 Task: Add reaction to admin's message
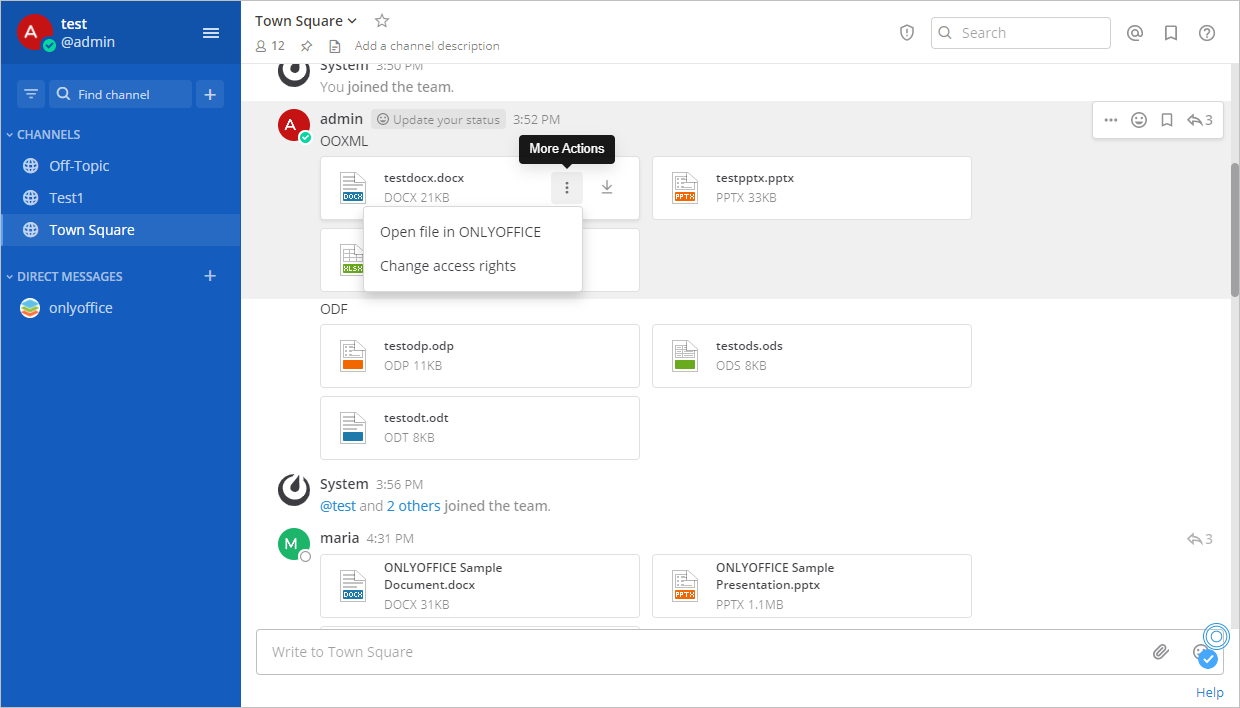click(x=1139, y=120)
